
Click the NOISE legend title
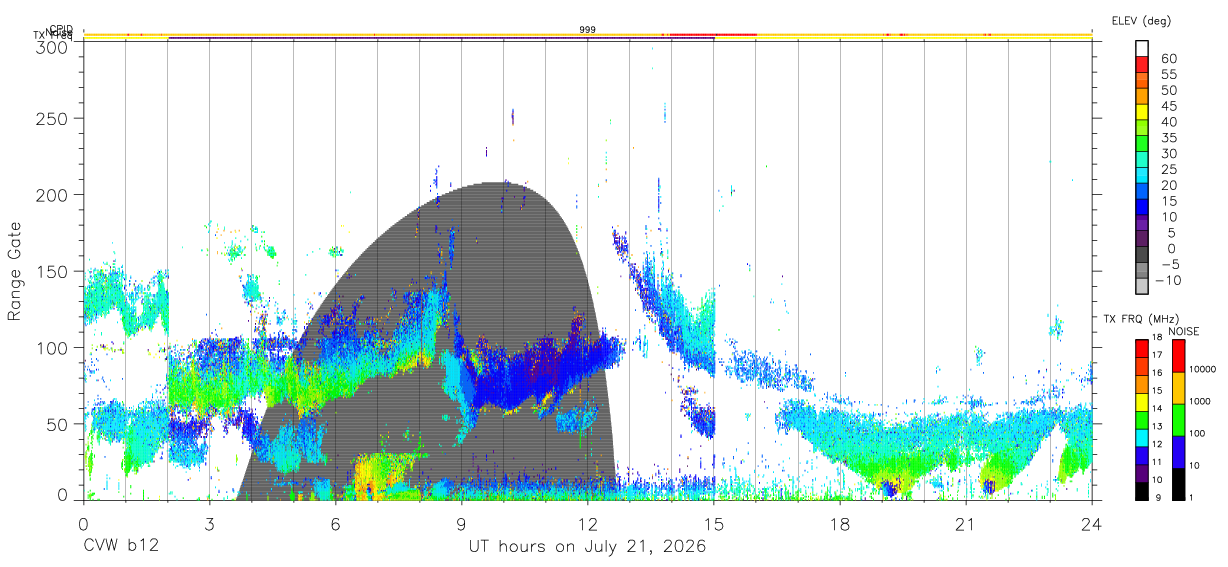click(x=1183, y=331)
